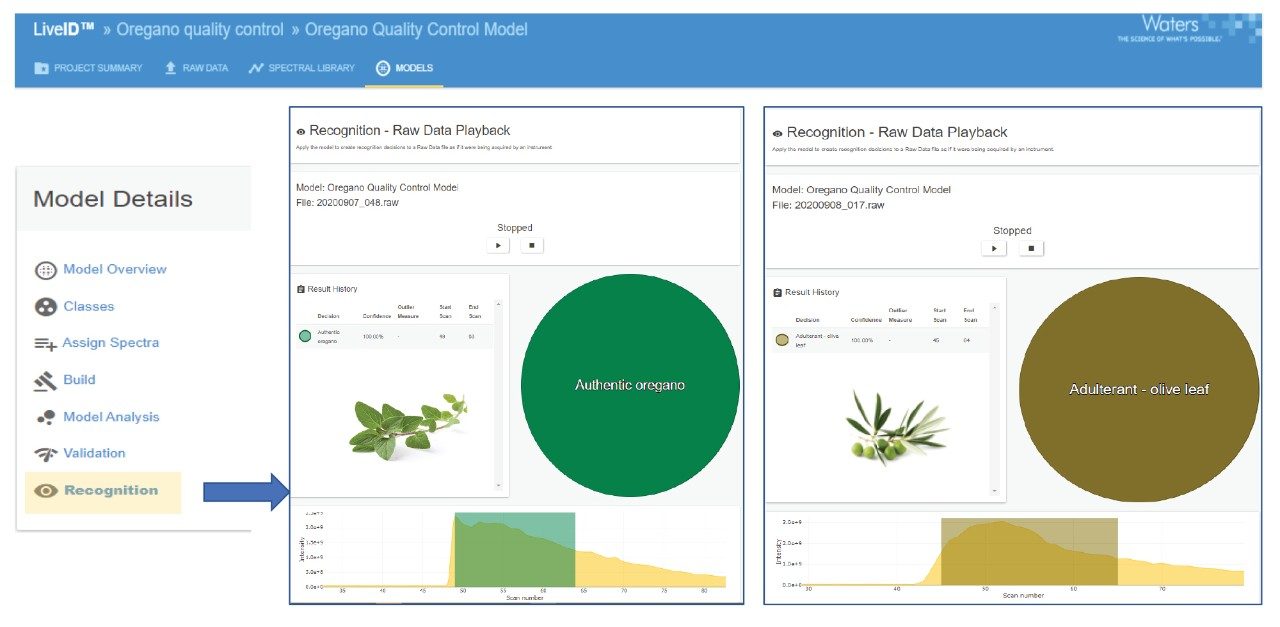Click the large Authentic oregano circle

[630, 385]
